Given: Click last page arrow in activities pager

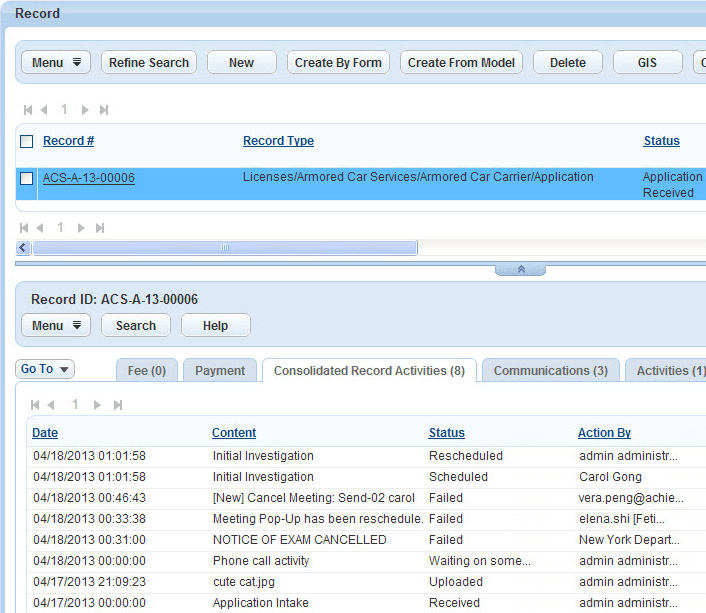Looking at the screenshot, I should pos(117,405).
